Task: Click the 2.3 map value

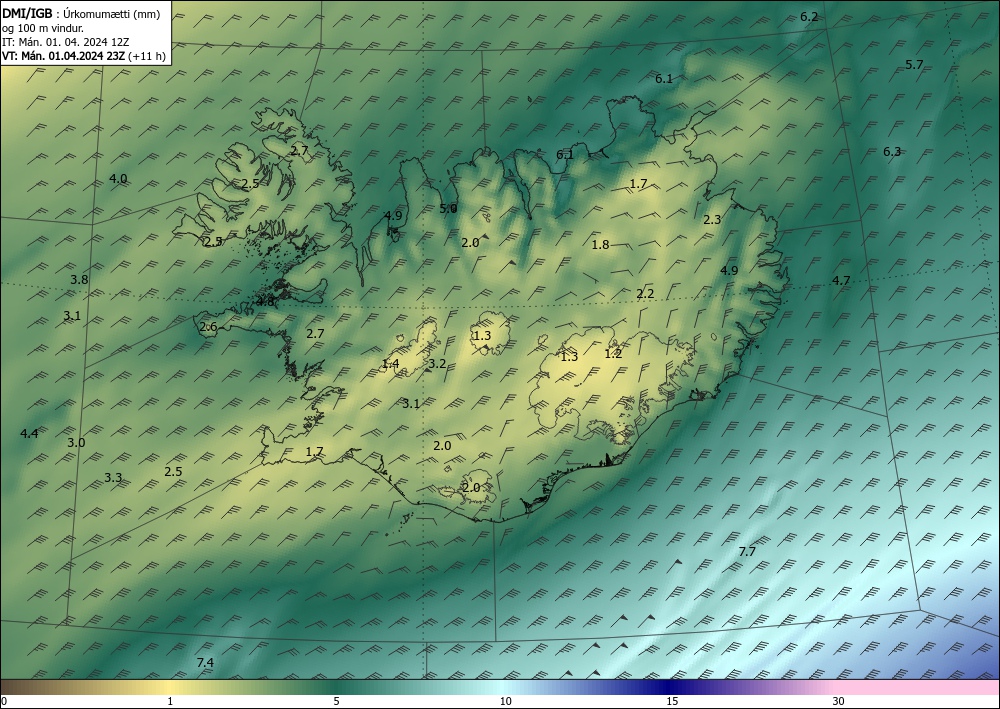Action: (712, 219)
